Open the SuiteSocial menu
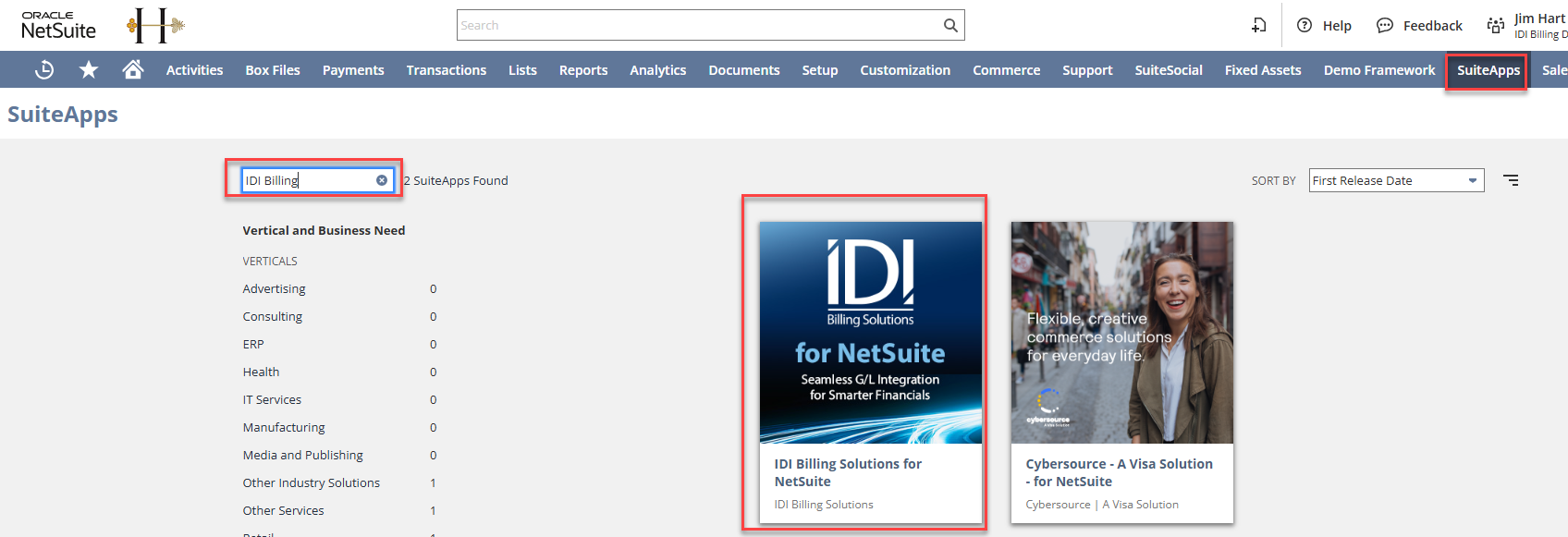 click(1169, 70)
